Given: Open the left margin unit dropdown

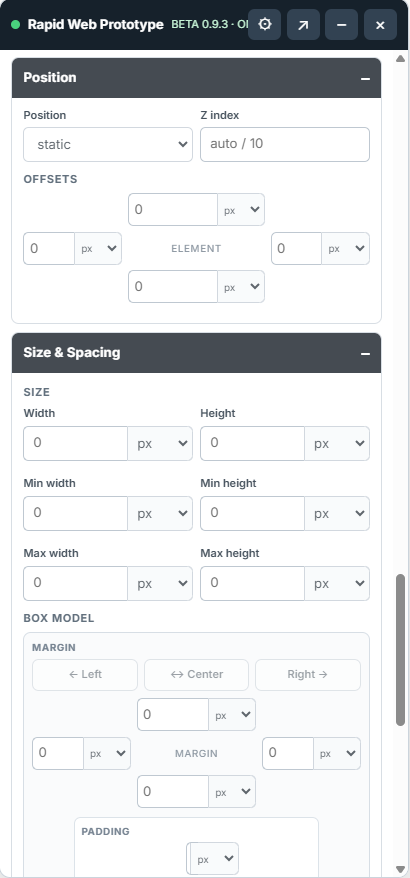Looking at the screenshot, I should coord(107,754).
